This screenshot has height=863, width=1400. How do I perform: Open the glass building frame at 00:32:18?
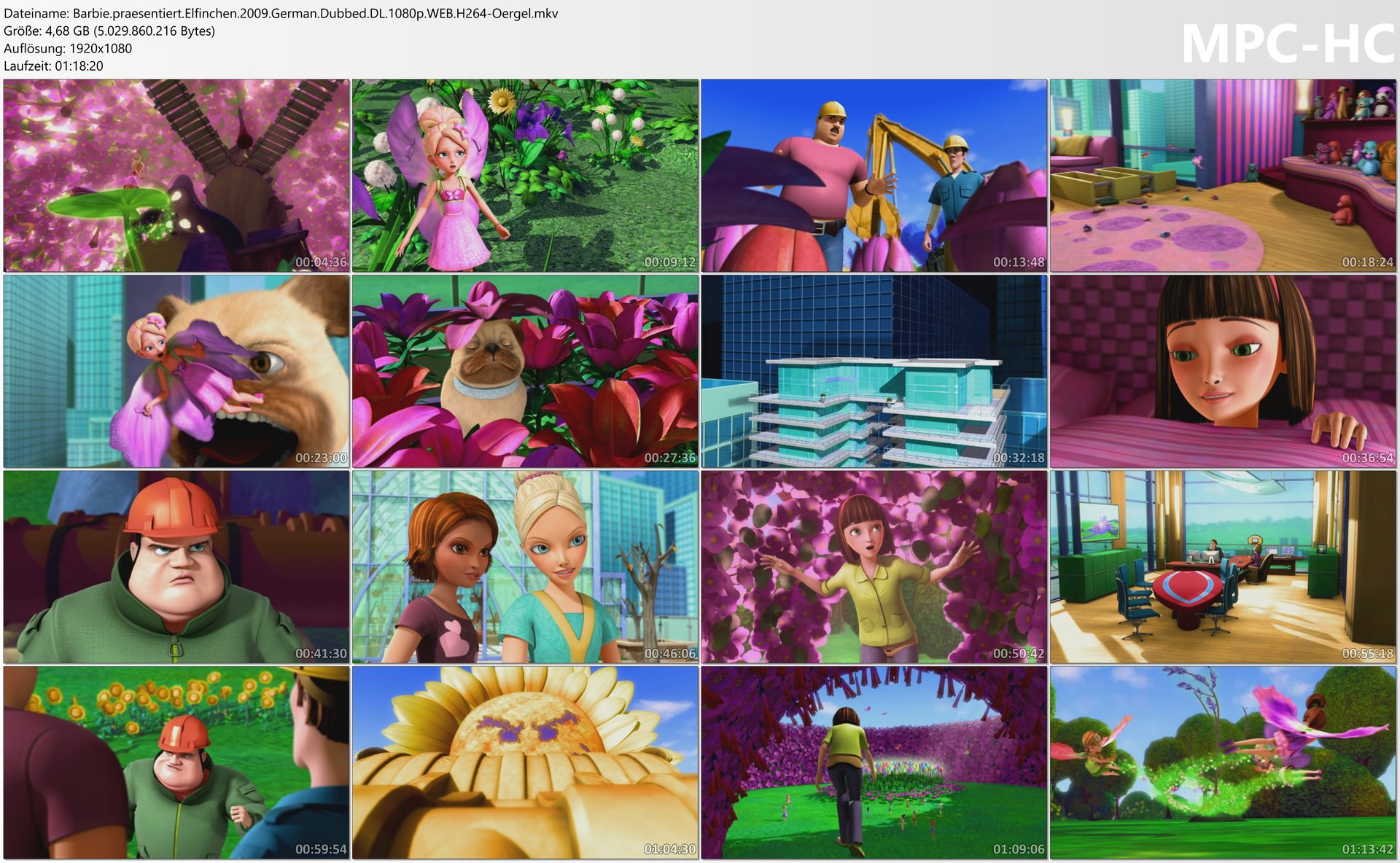point(874,371)
